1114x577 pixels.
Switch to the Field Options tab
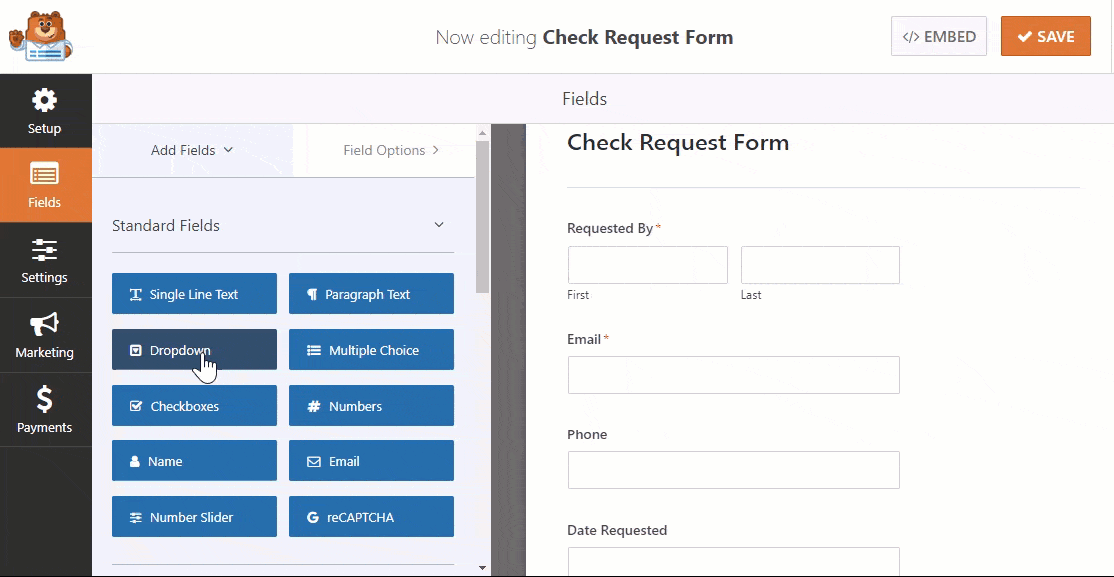click(x=391, y=150)
